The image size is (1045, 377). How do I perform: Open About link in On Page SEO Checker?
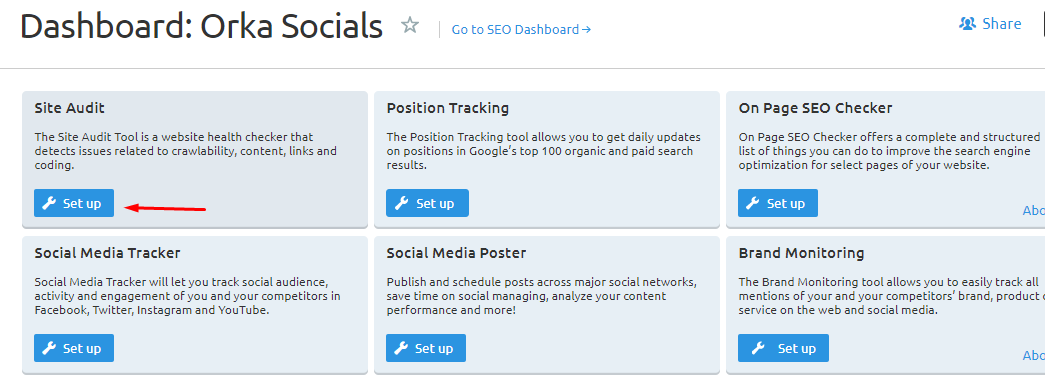(1034, 210)
